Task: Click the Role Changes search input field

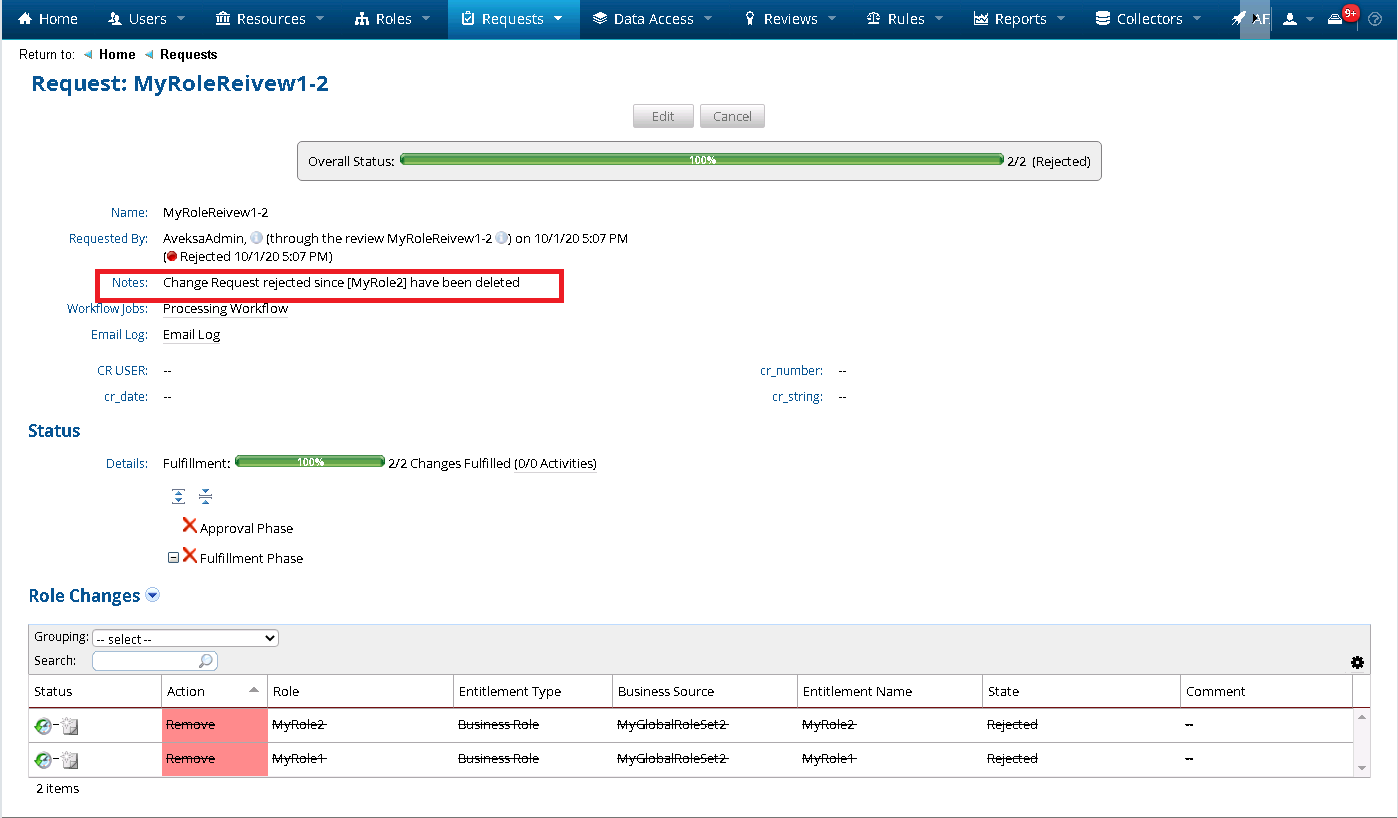Action: pos(146,661)
